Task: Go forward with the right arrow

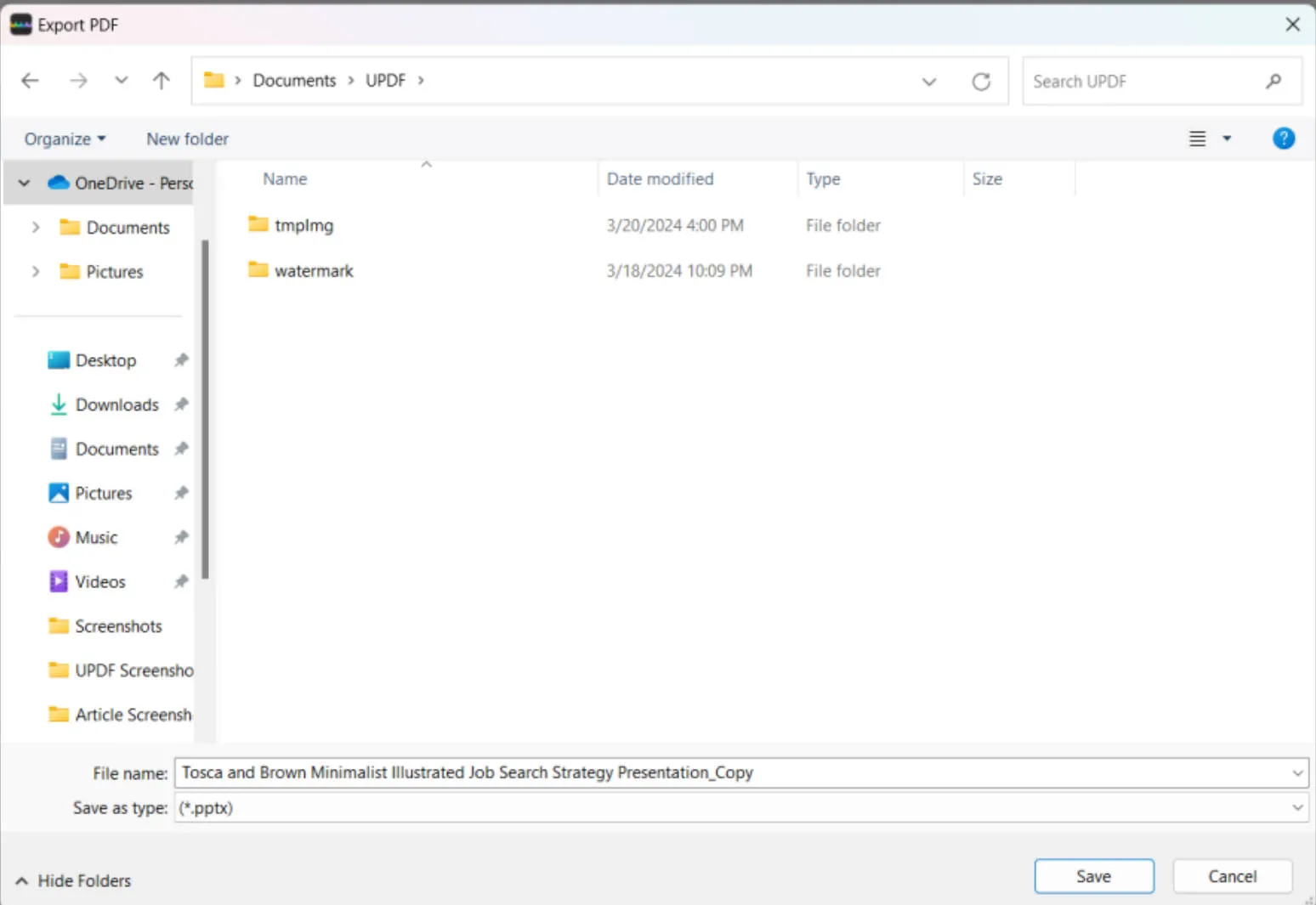Action: point(78,81)
